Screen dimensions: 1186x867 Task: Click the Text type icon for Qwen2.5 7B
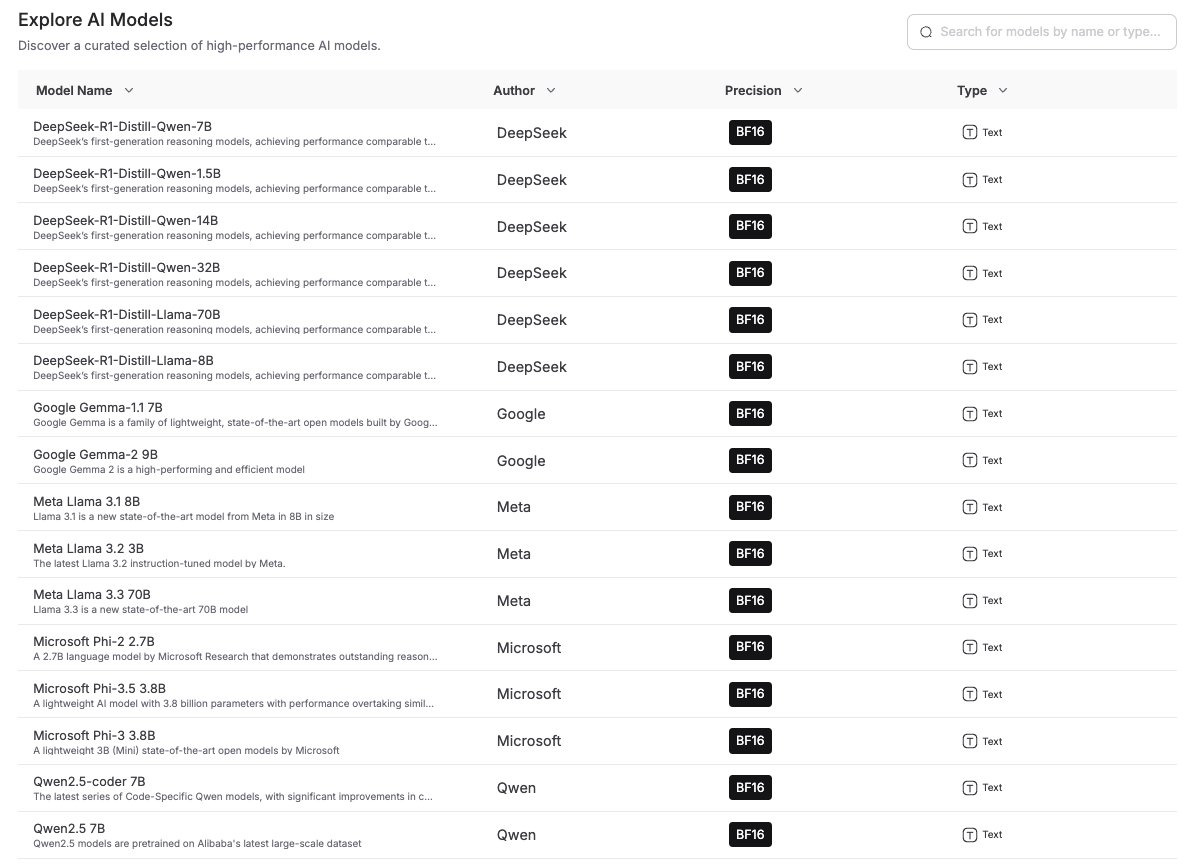(x=970, y=834)
